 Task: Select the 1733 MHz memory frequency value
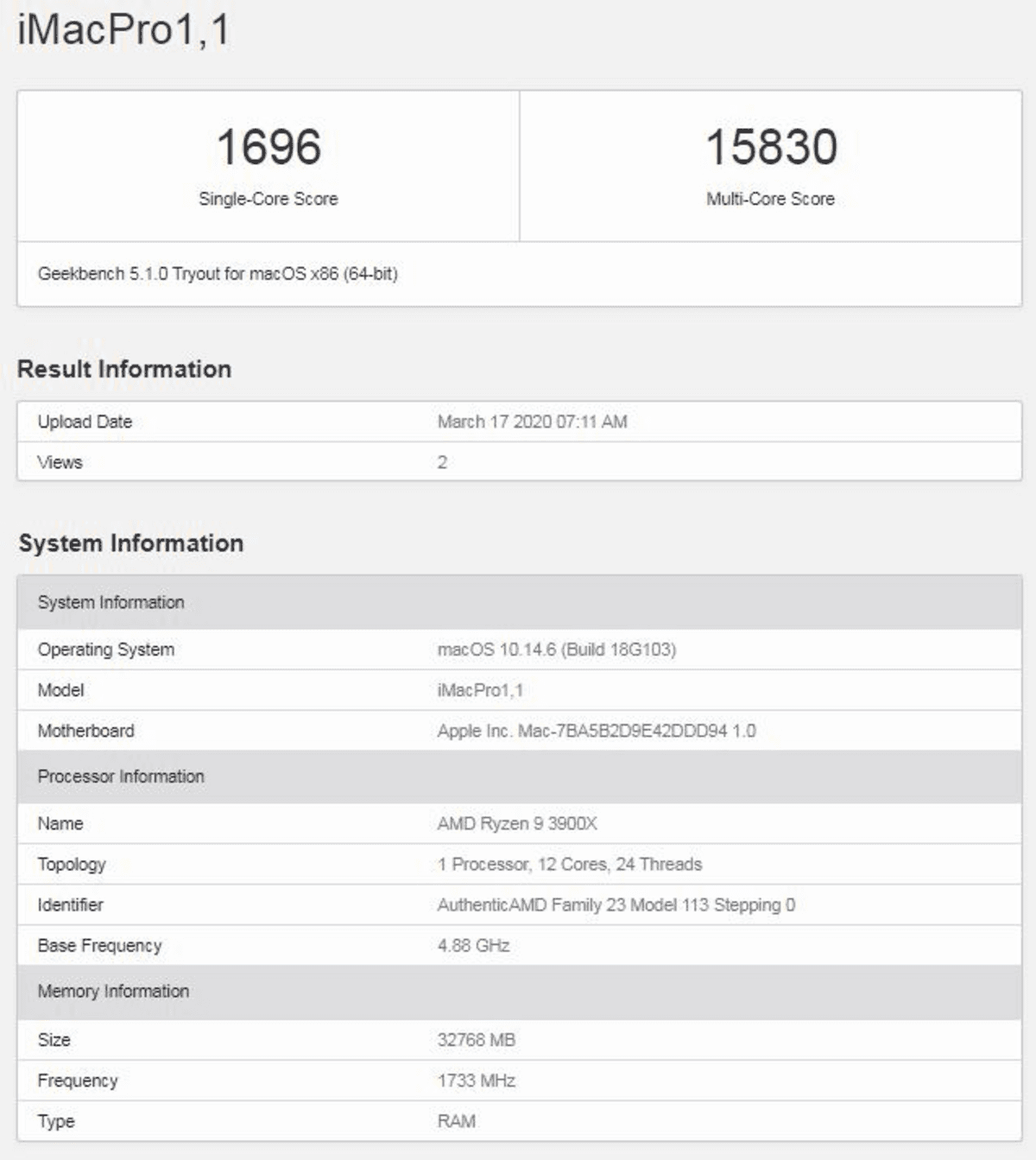pos(477,1081)
